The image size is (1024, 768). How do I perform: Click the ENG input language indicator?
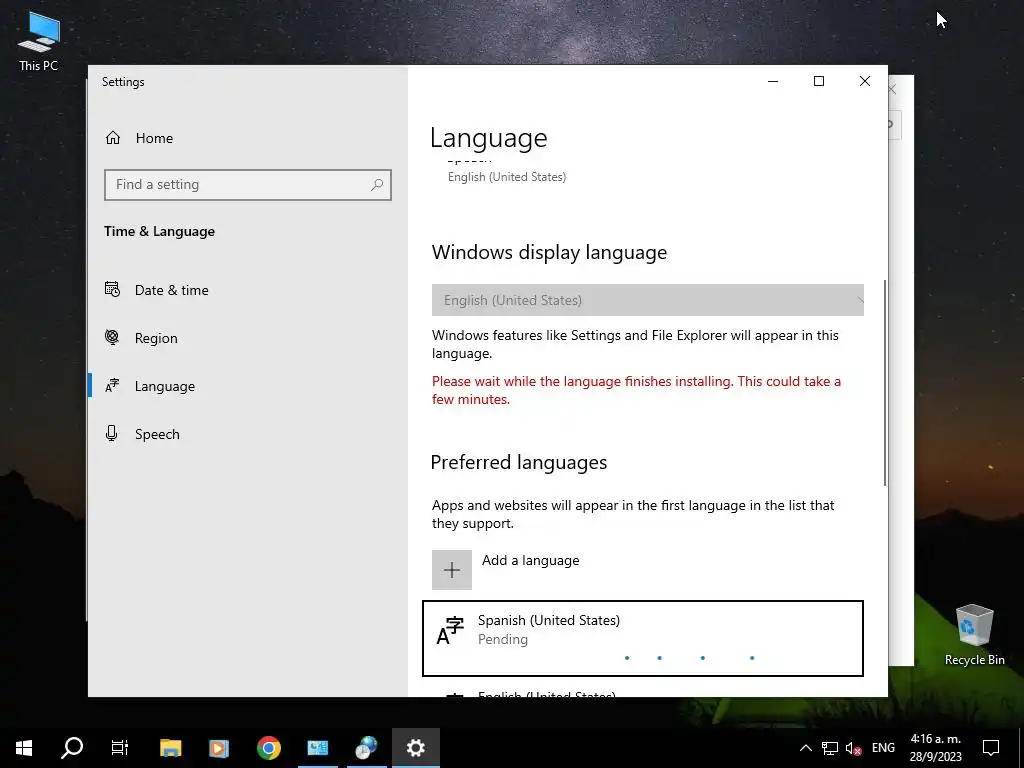coord(883,748)
